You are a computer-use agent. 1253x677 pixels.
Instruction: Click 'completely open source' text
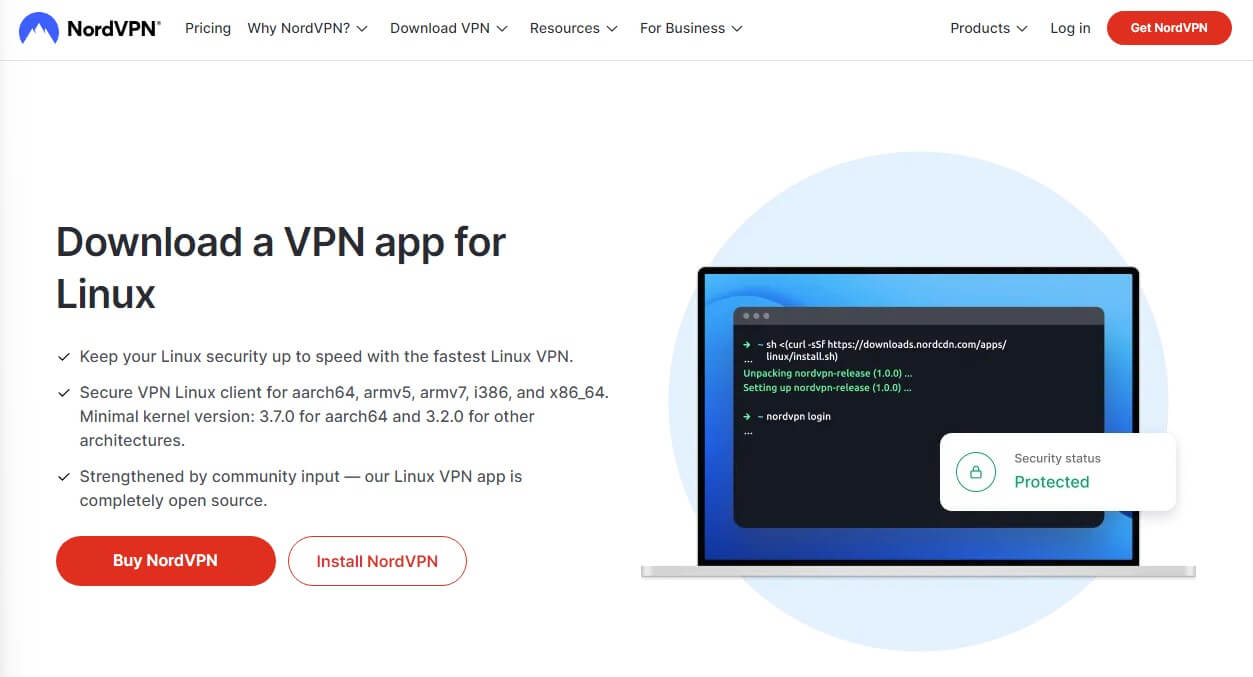pos(173,500)
